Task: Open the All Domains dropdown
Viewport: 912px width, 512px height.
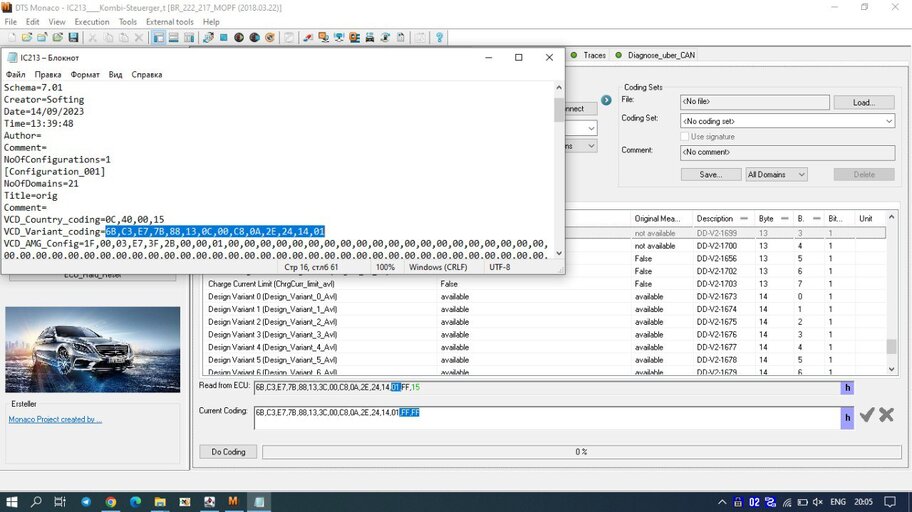Action: [x=776, y=174]
